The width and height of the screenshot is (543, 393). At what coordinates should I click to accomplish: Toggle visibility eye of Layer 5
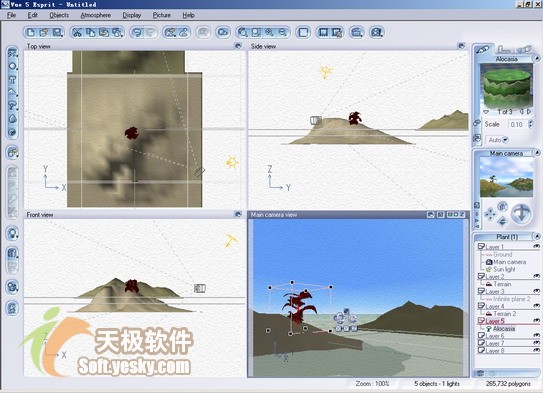(536, 321)
